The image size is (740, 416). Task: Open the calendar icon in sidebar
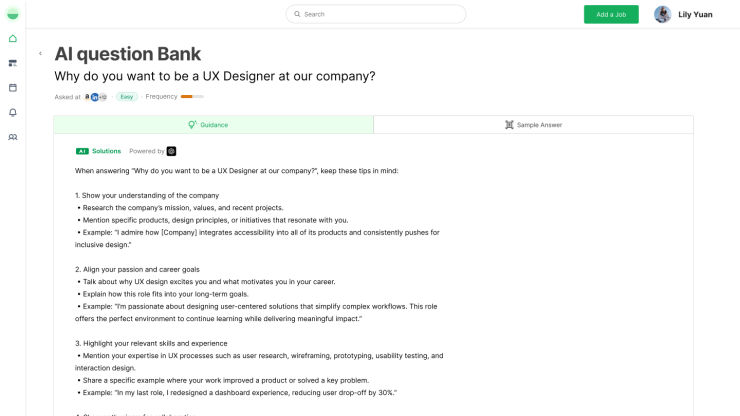(13, 88)
